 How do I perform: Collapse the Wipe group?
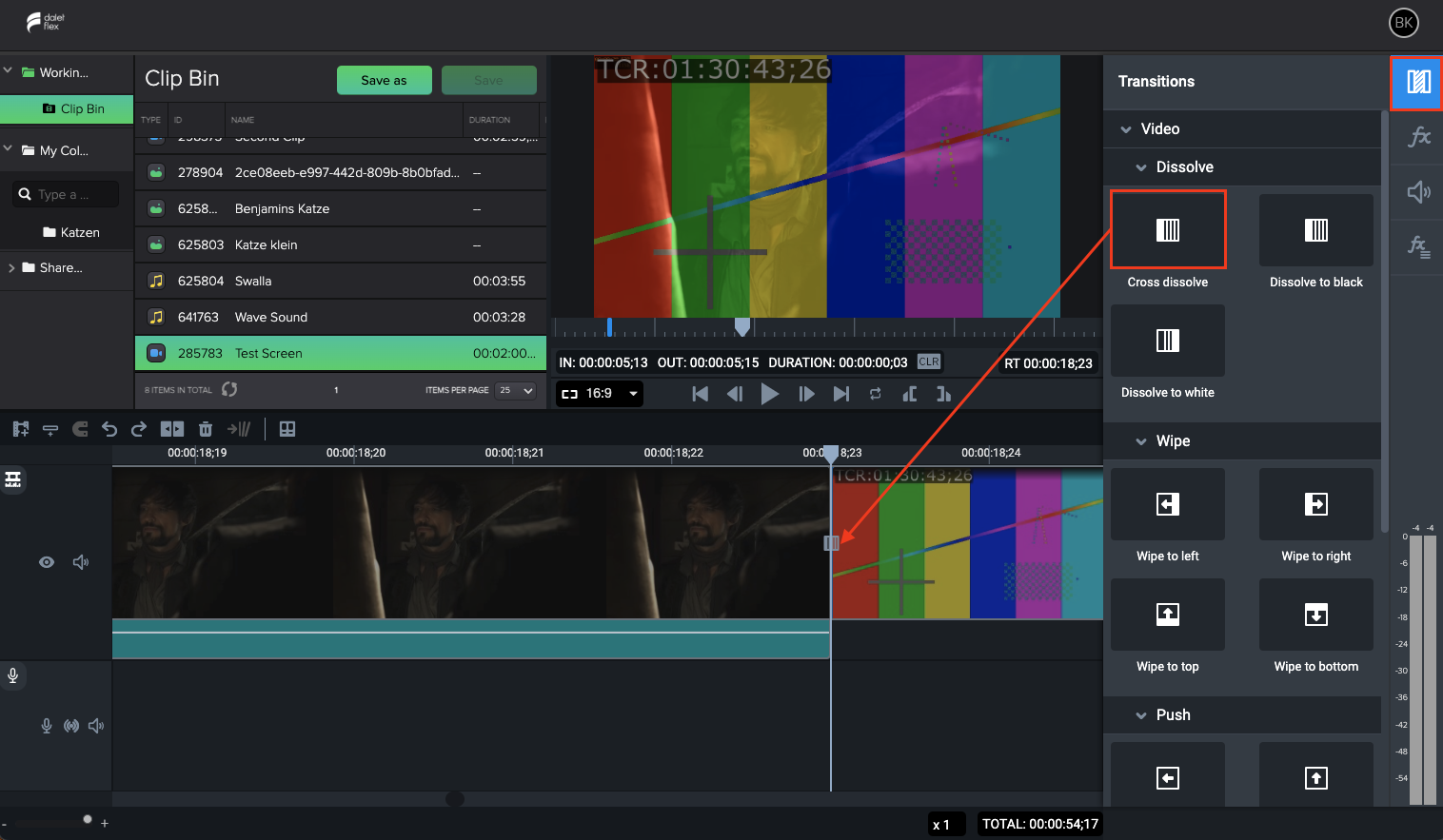(x=1141, y=441)
